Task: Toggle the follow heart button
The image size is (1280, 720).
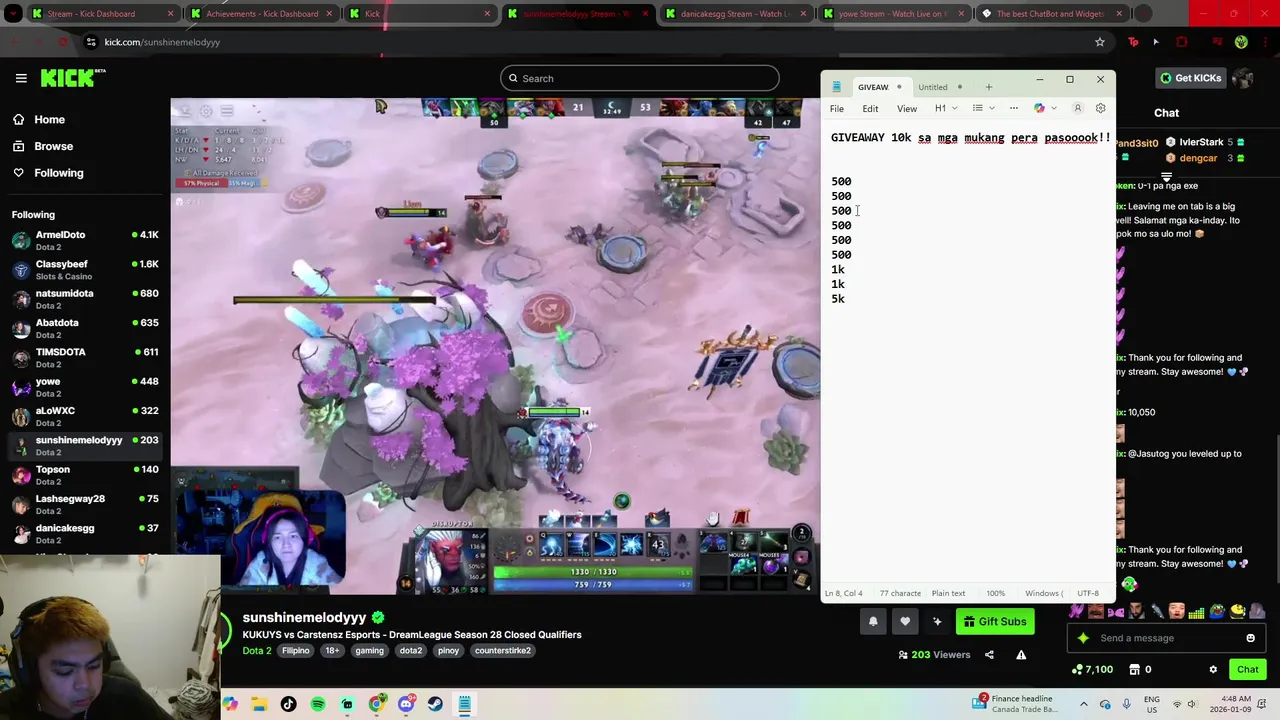Action: tap(905, 621)
